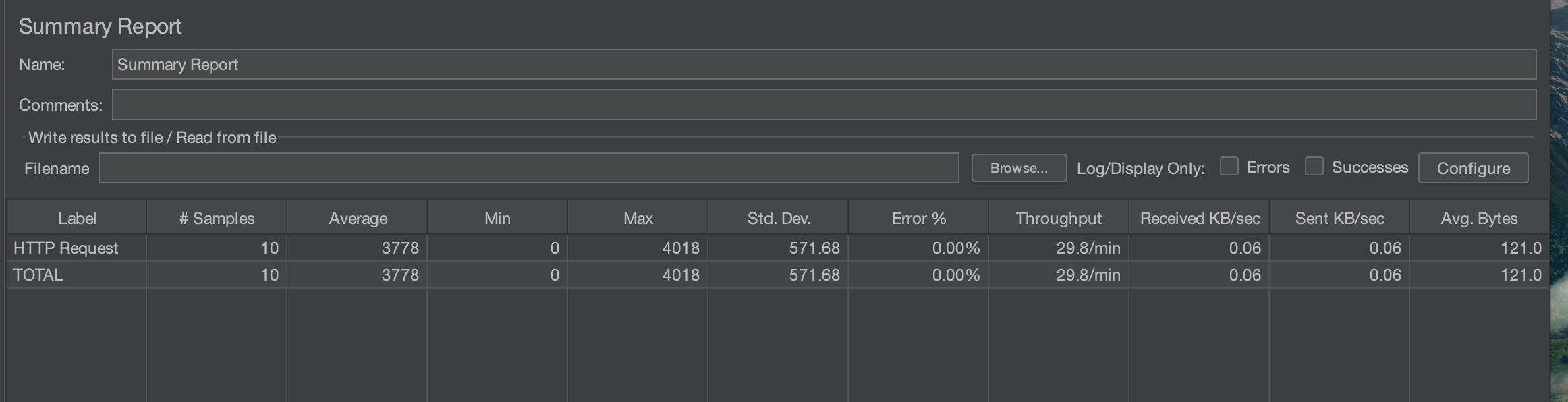Click the Throughput column header
The image size is (1568, 402).
click(x=1059, y=219)
